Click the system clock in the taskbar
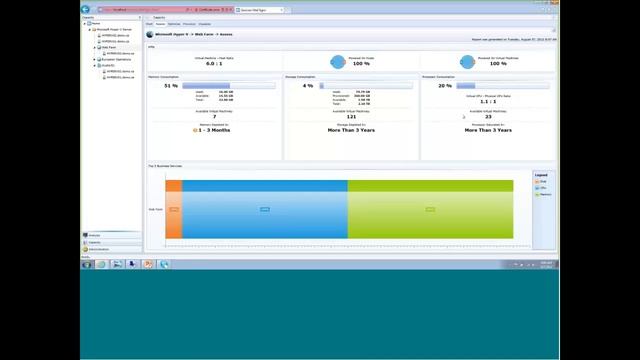This screenshot has height=360, width=640. (x=547, y=264)
